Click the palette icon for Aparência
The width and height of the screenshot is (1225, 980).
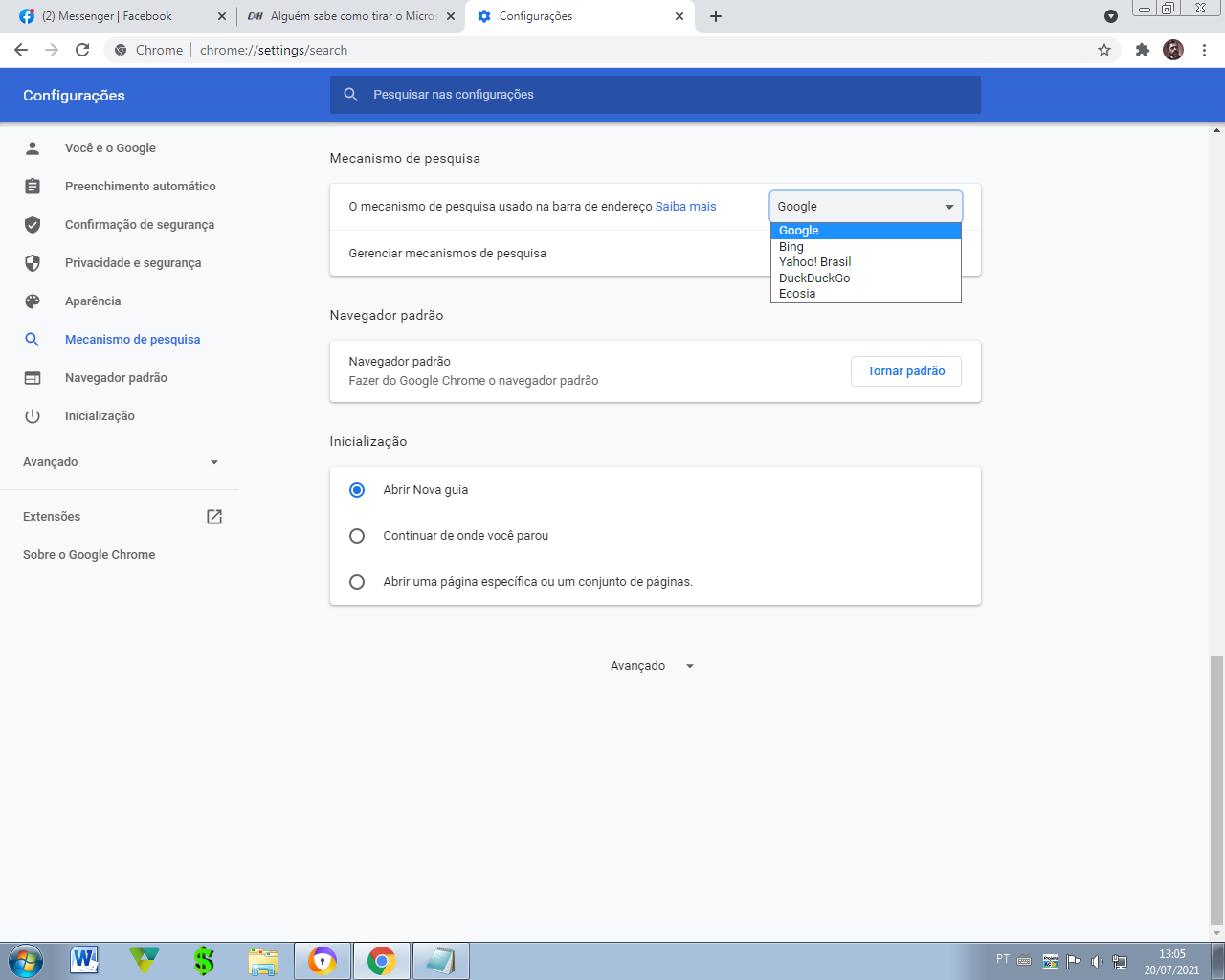coord(33,301)
